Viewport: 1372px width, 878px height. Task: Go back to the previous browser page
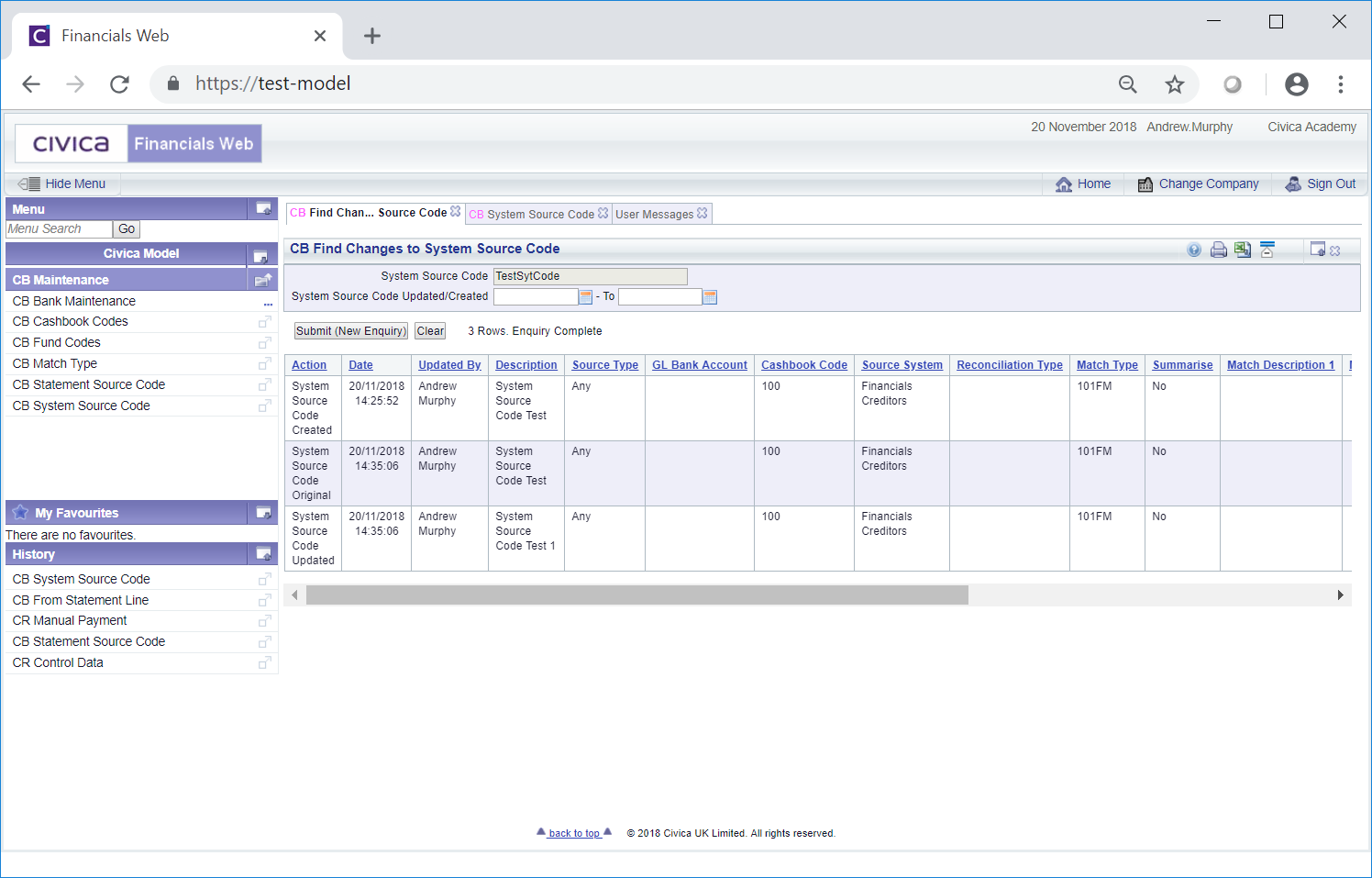point(31,84)
